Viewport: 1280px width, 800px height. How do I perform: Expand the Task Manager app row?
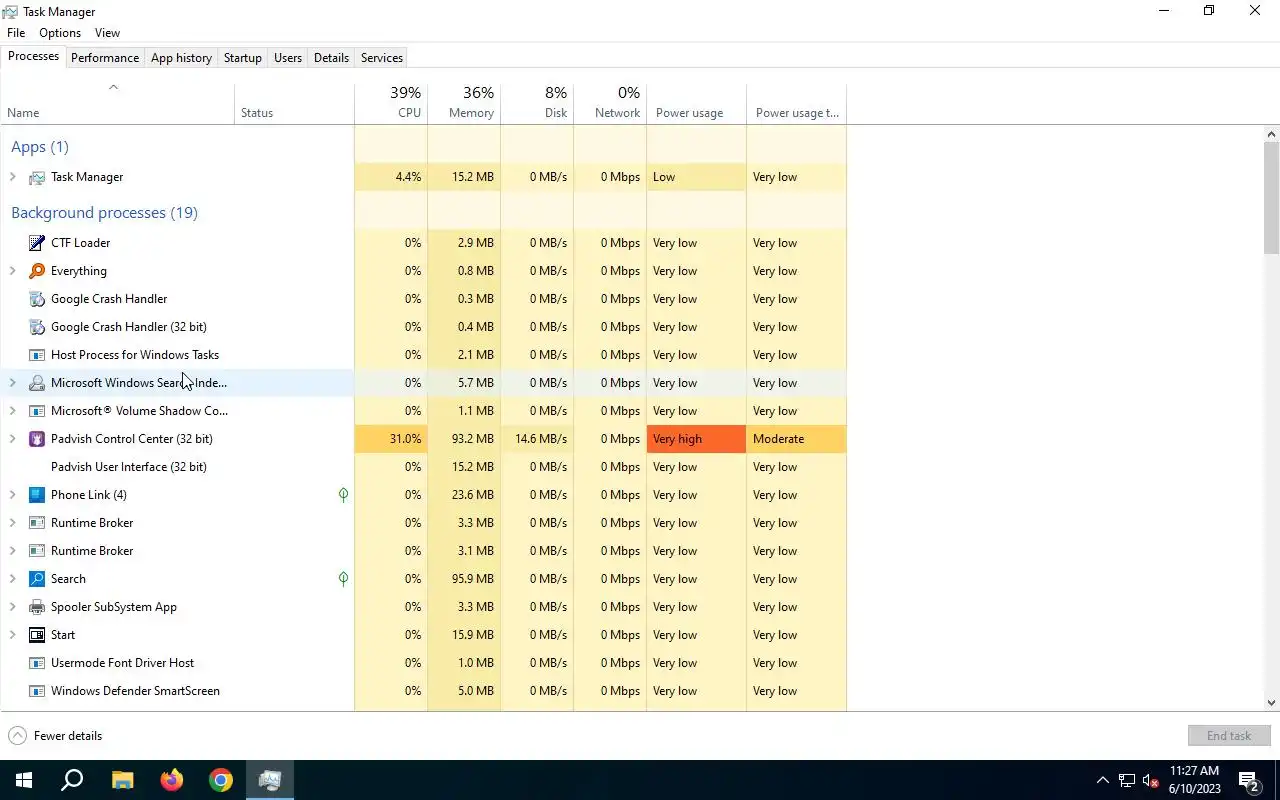[x=12, y=177]
